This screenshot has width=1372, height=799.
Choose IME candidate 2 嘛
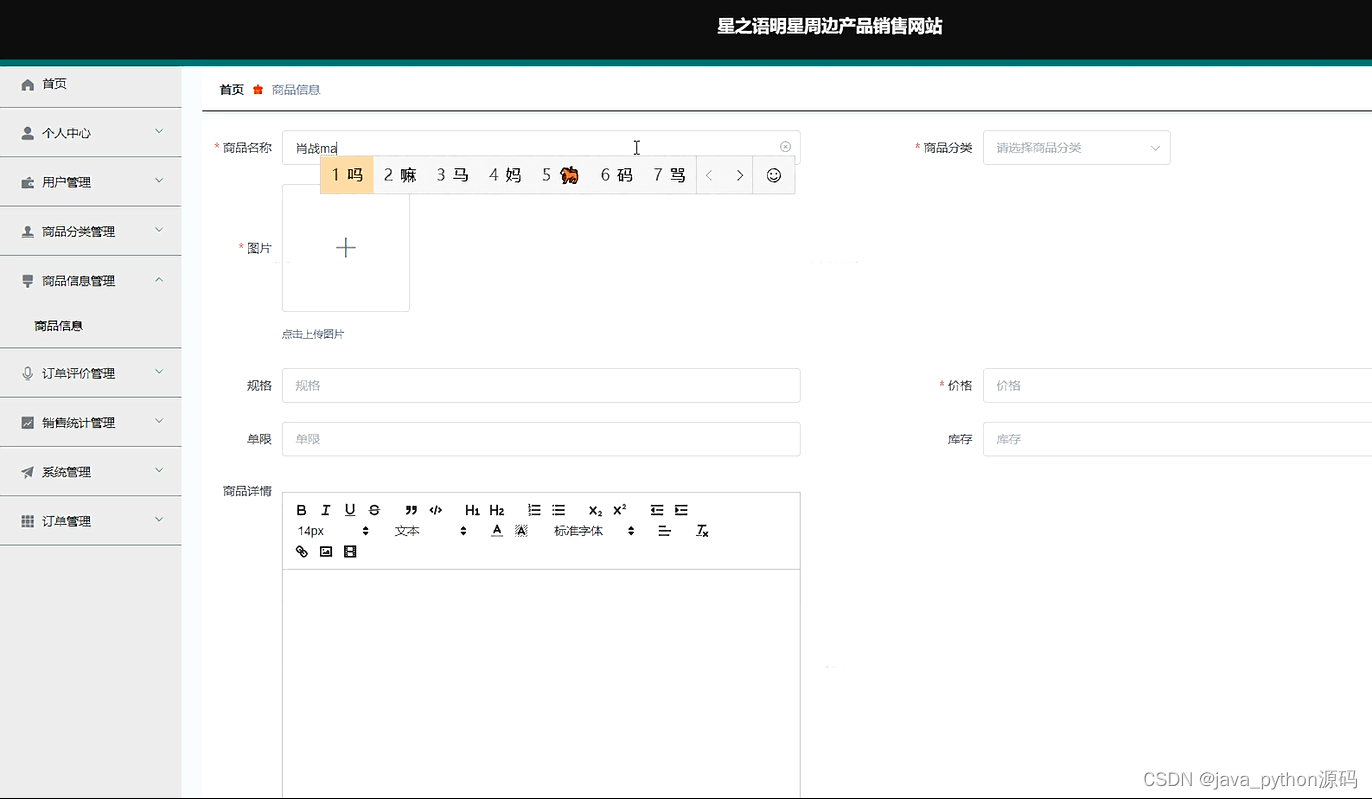pos(400,175)
